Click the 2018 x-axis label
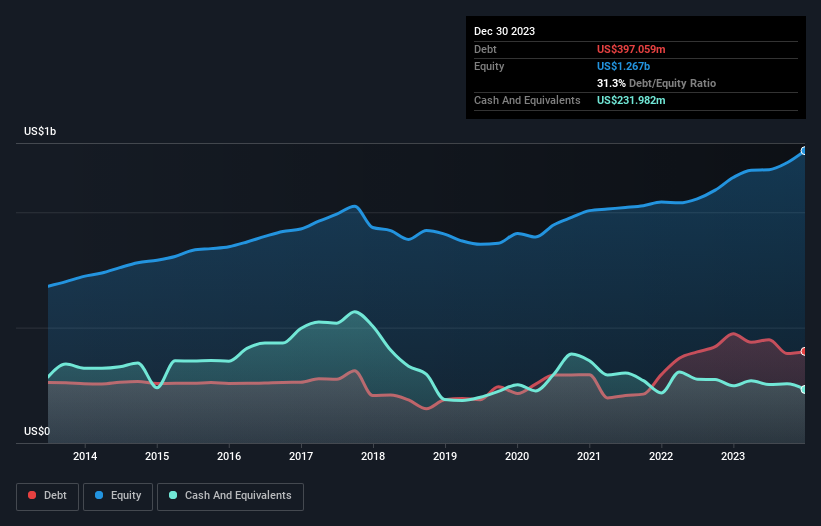This screenshot has height=526, width=821. (373, 456)
